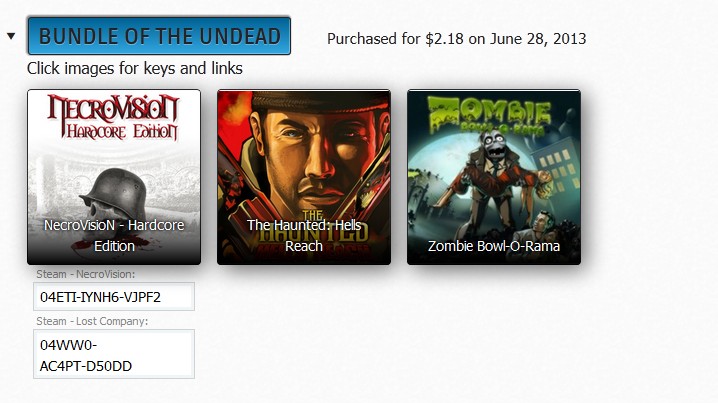
Task: Click the Bundle of the Undead button
Action: point(159,36)
